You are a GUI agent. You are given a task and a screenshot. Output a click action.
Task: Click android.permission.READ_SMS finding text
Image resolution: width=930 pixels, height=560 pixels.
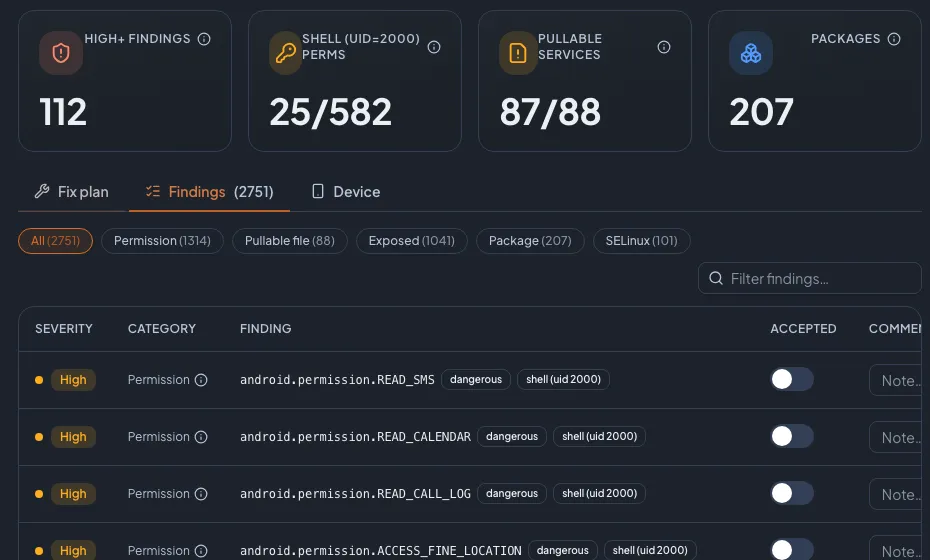(337, 380)
